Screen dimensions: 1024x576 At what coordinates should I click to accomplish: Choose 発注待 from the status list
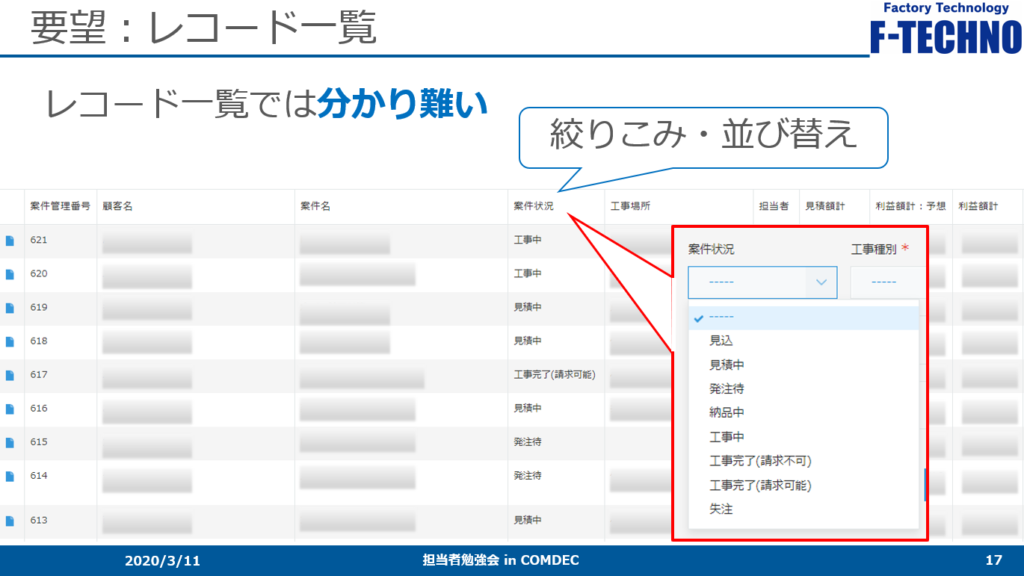pyautogui.click(x=727, y=389)
